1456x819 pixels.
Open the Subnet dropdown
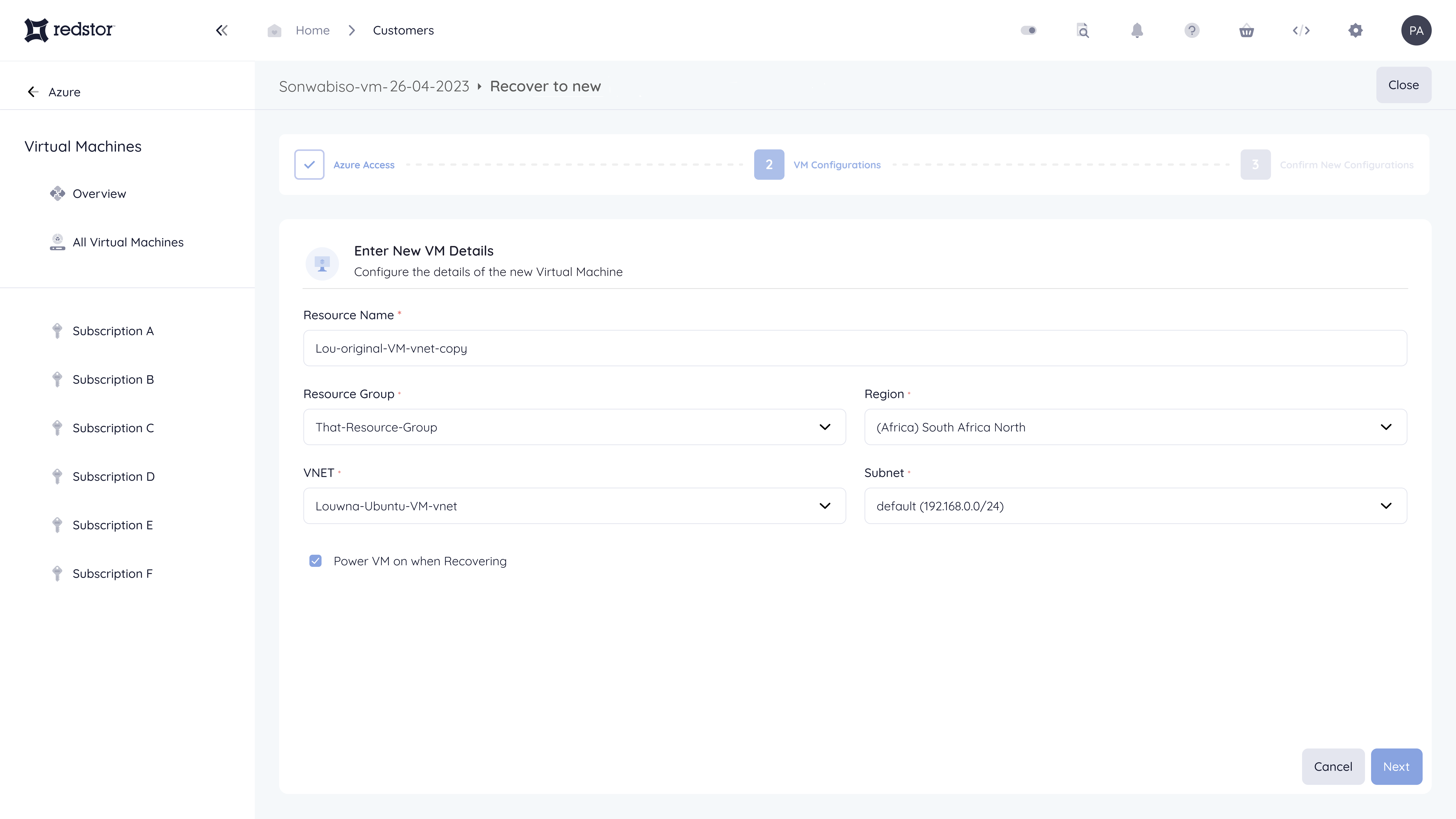(1136, 506)
